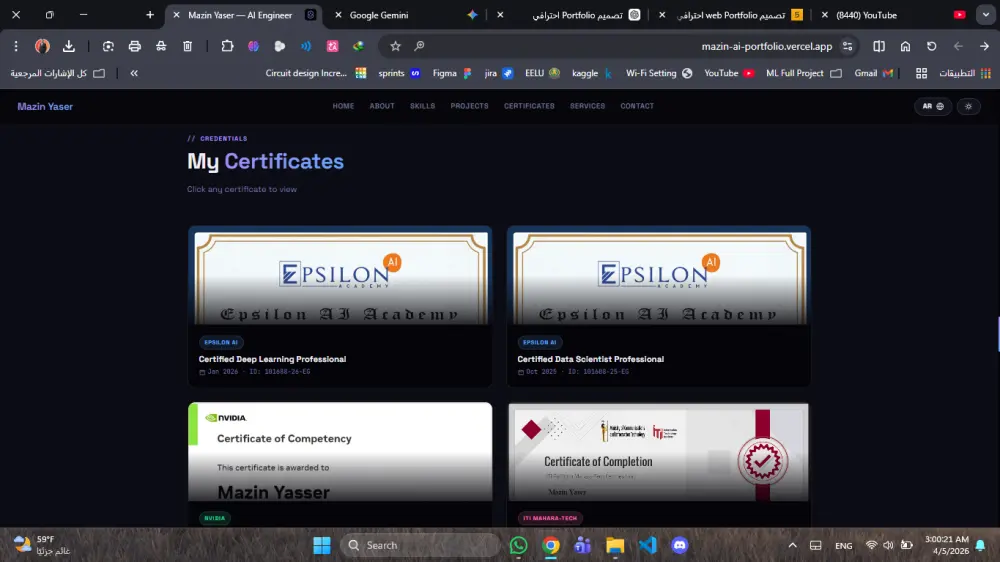Switch site language with AR button
Screen dimensions: 1000x562
(x=932, y=107)
